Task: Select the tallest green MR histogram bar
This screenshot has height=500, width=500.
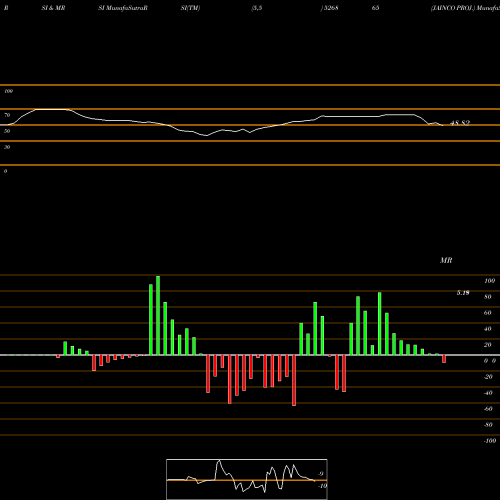Action: [x=158, y=315]
